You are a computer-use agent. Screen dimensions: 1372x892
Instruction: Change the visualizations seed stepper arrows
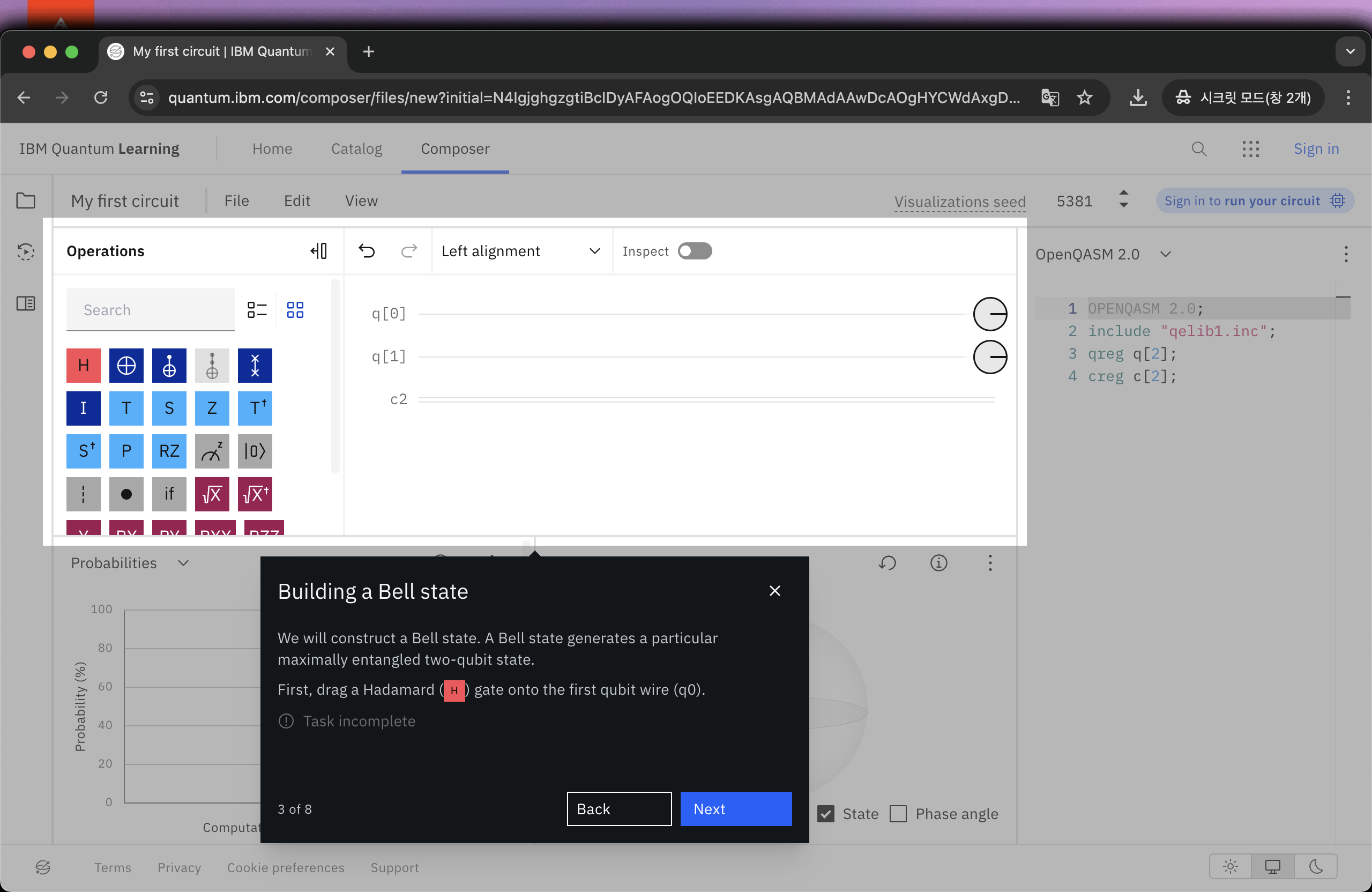point(1123,199)
